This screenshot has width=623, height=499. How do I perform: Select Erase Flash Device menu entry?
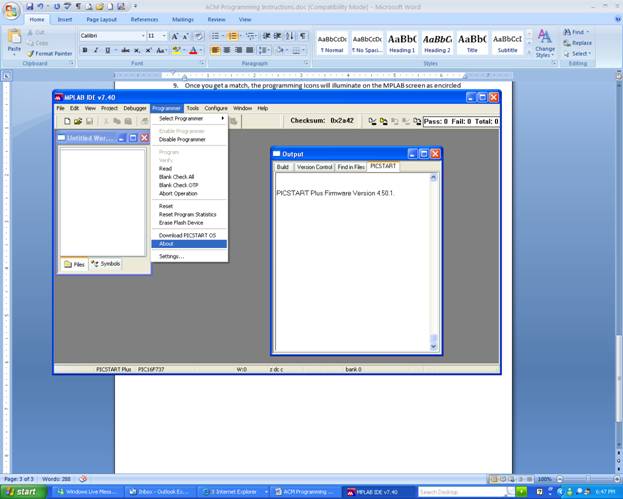tap(189, 223)
